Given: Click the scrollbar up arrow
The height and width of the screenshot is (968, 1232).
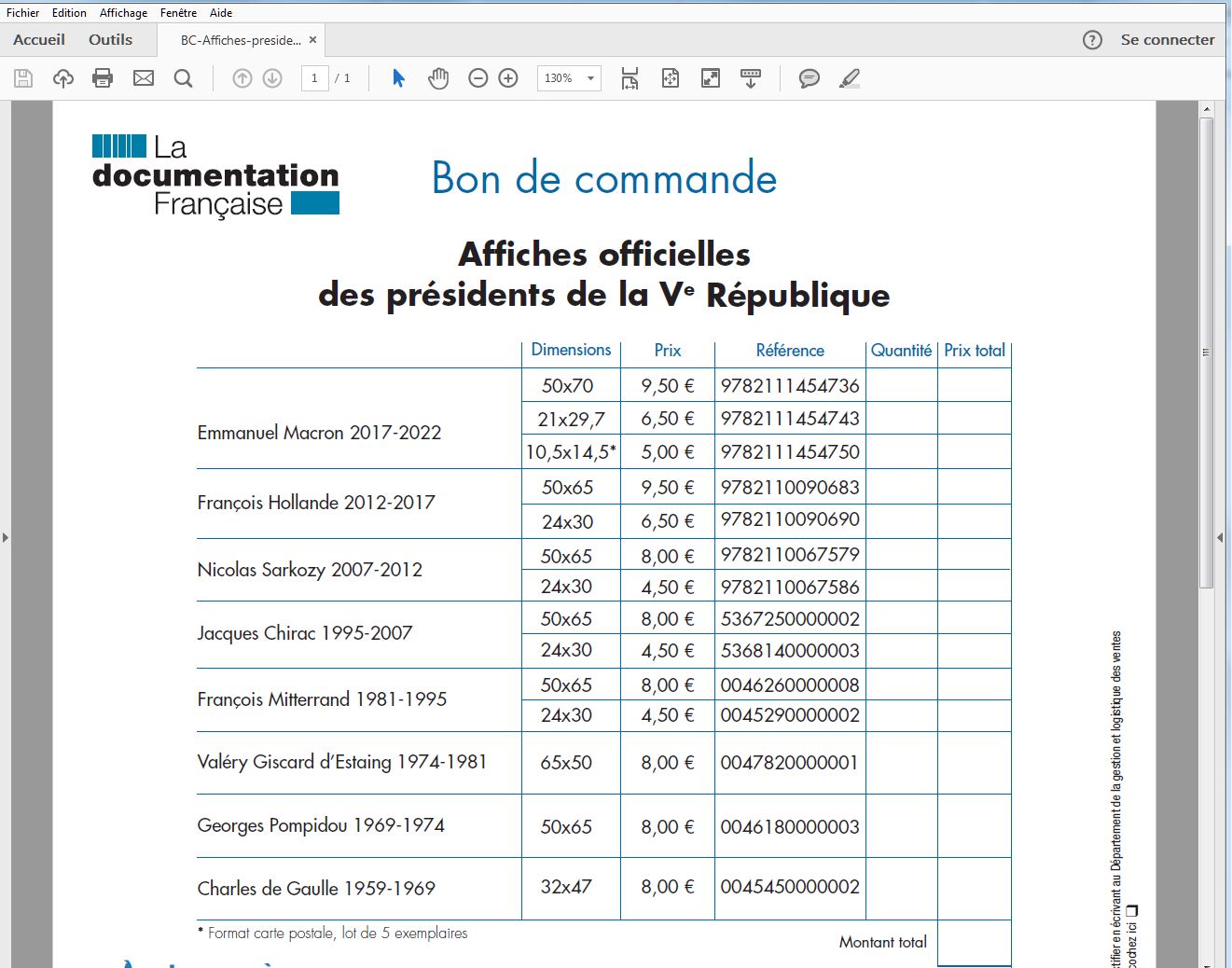Looking at the screenshot, I should [x=1206, y=109].
